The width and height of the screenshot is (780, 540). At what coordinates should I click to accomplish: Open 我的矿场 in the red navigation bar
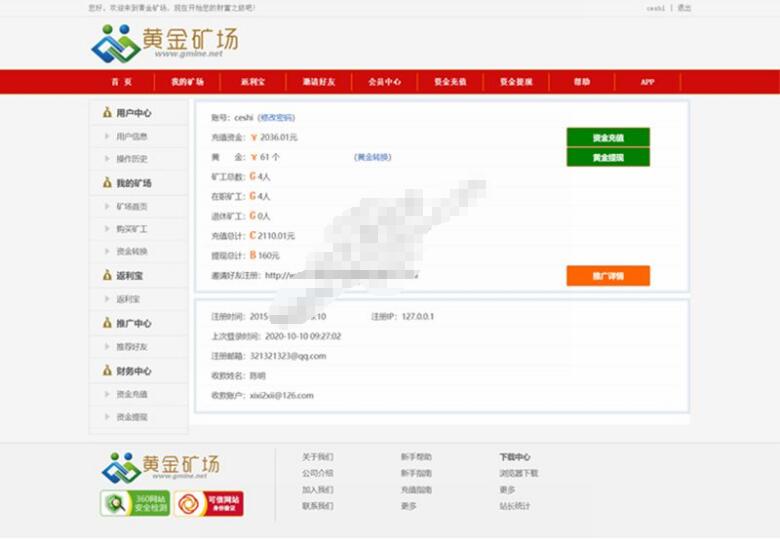coord(188,82)
